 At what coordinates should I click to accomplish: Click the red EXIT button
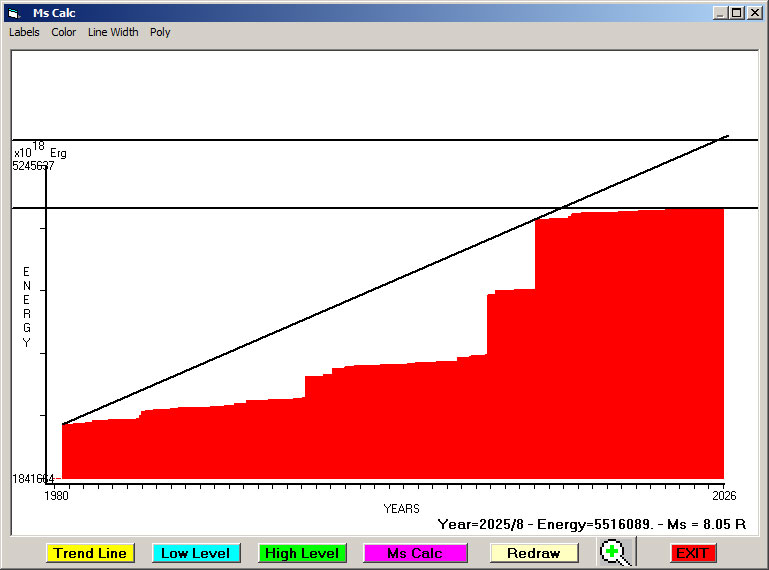(692, 553)
